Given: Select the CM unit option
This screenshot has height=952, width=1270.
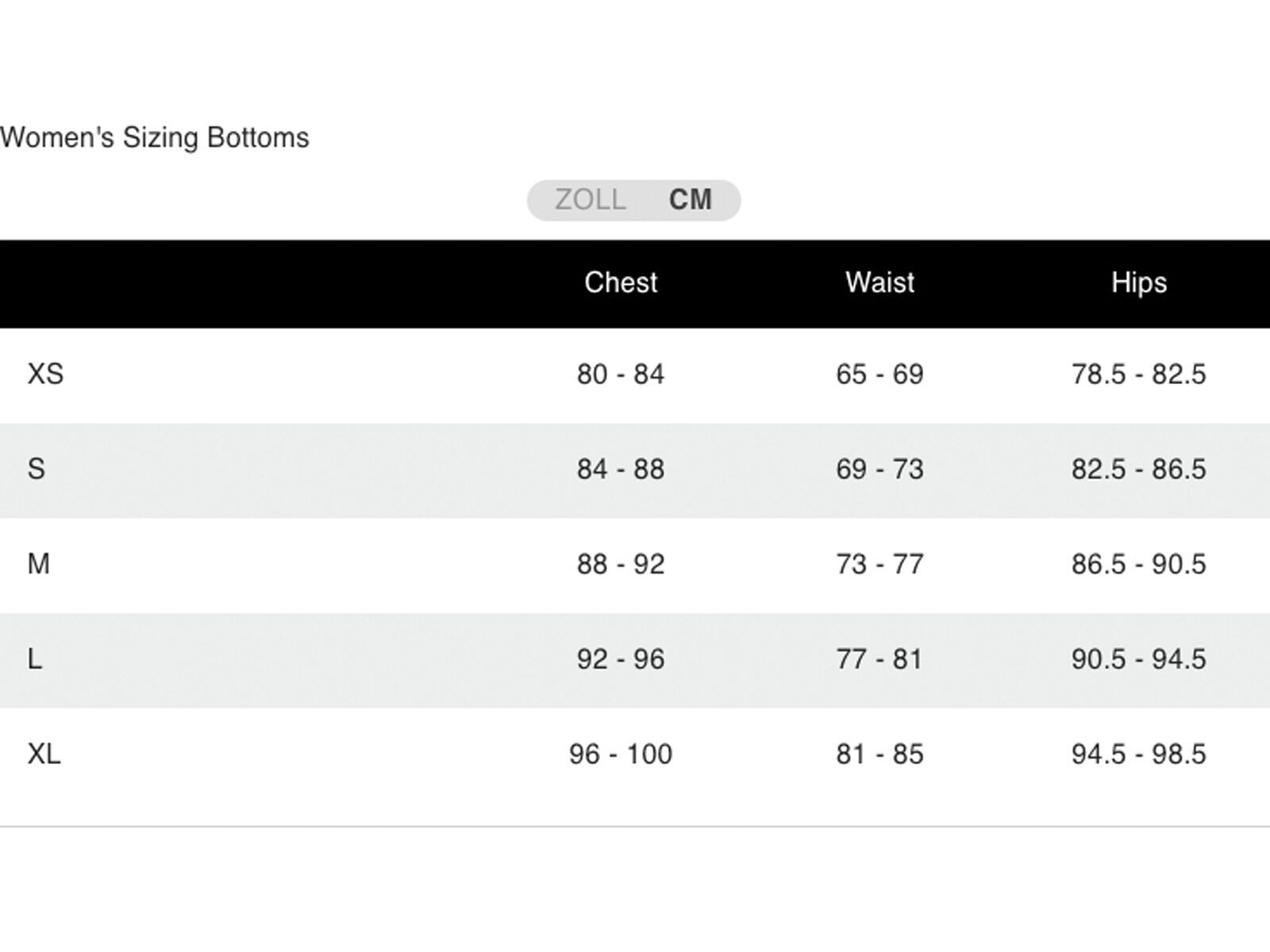Looking at the screenshot, I should 690,200.
